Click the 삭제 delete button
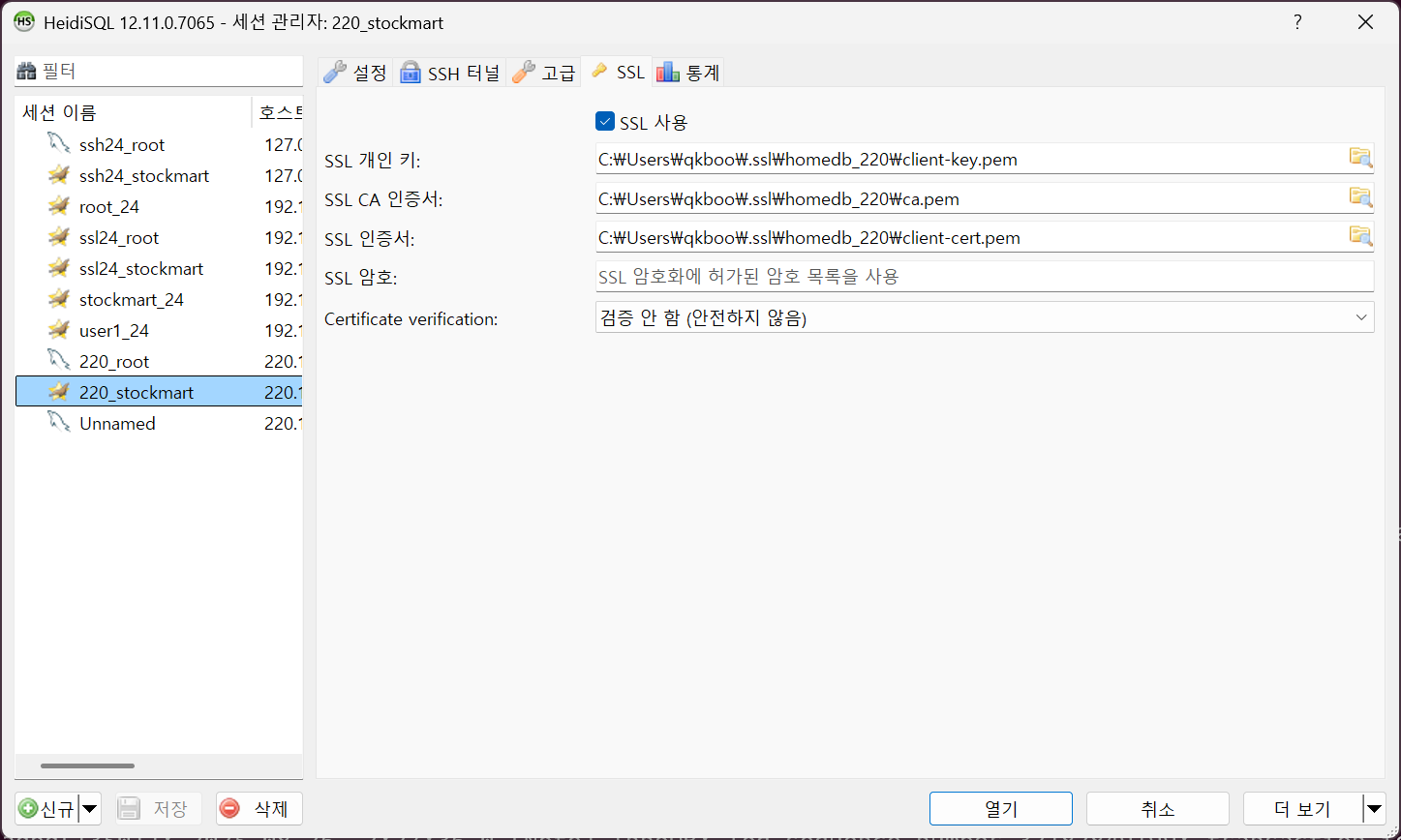 click(259, 809)
